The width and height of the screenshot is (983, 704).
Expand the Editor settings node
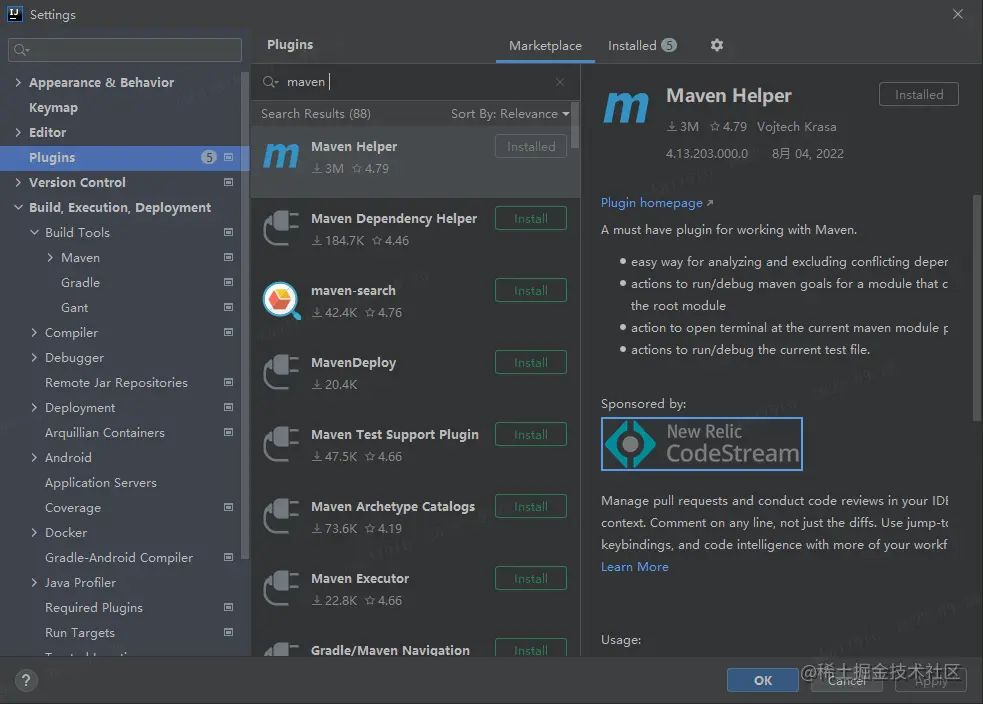(x=18, y=132)
